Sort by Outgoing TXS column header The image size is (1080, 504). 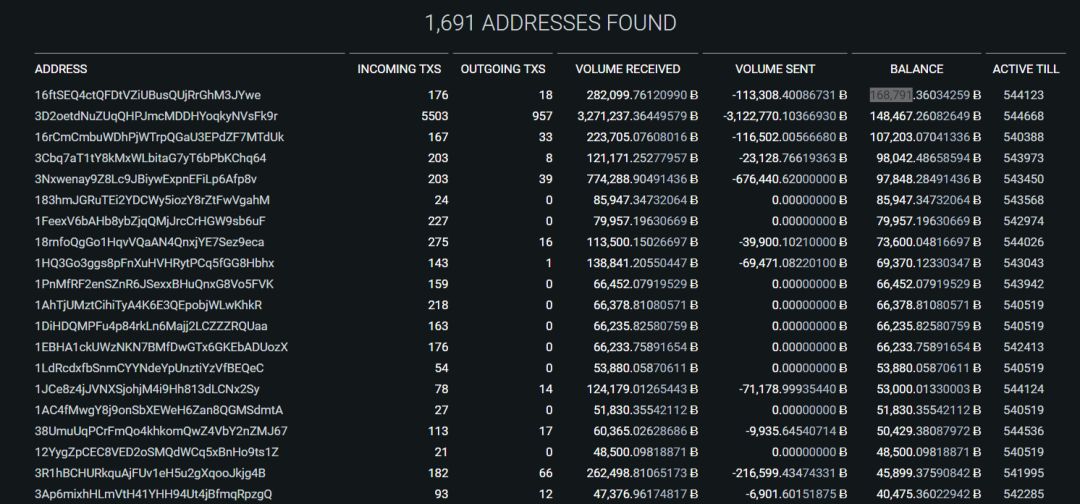[502, 69]
